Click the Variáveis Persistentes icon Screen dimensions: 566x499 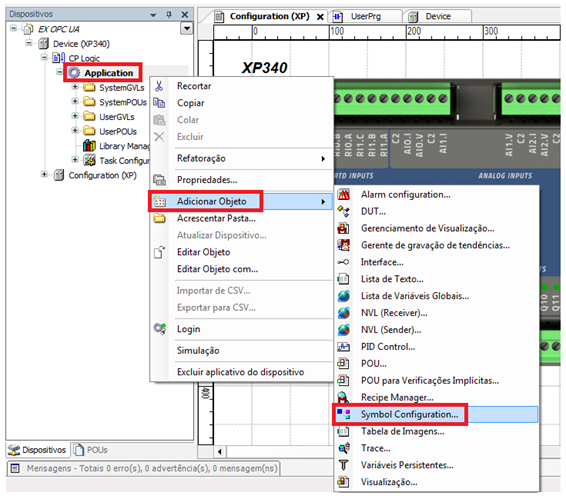[343, 465]
